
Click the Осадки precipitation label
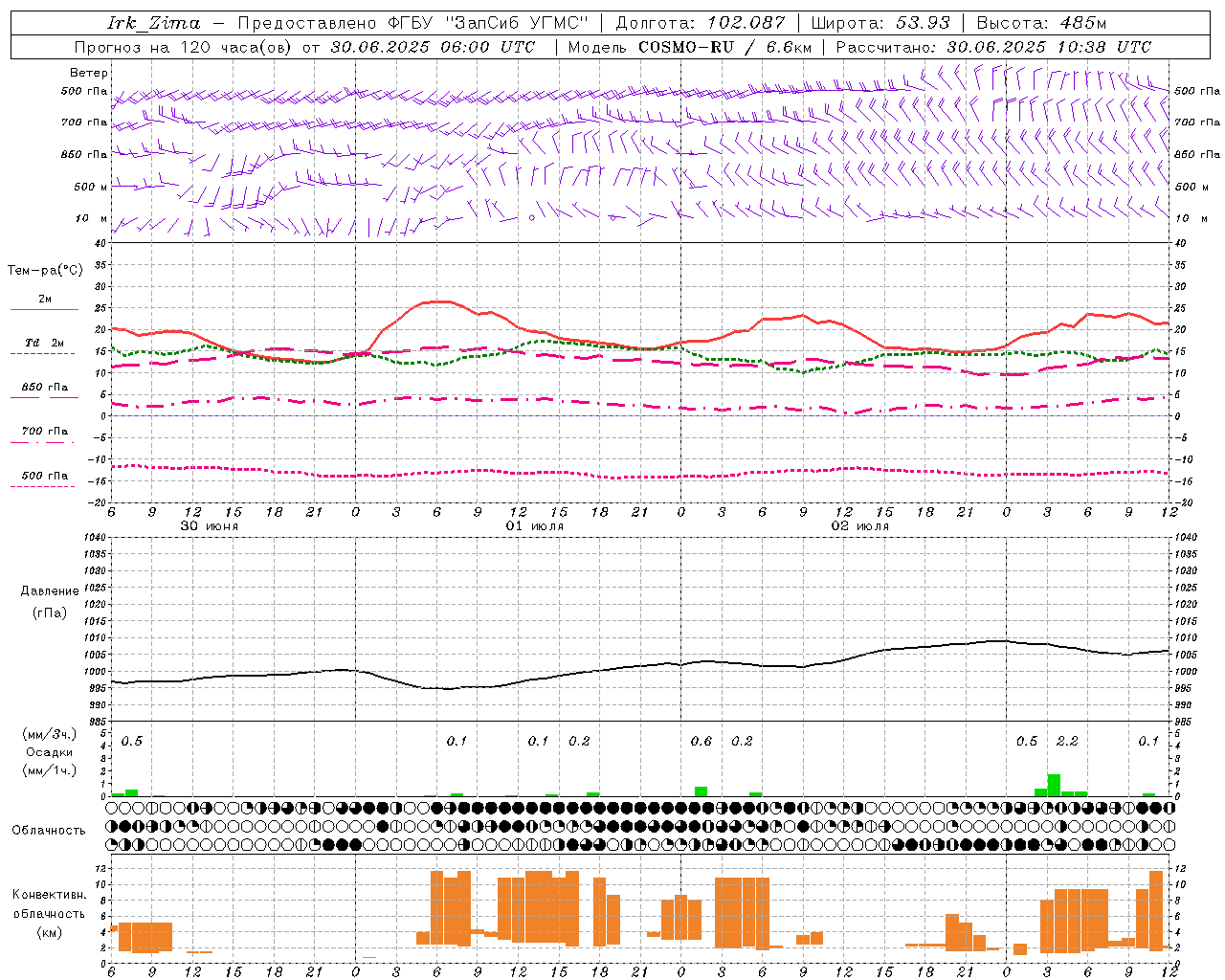point(50,752)
